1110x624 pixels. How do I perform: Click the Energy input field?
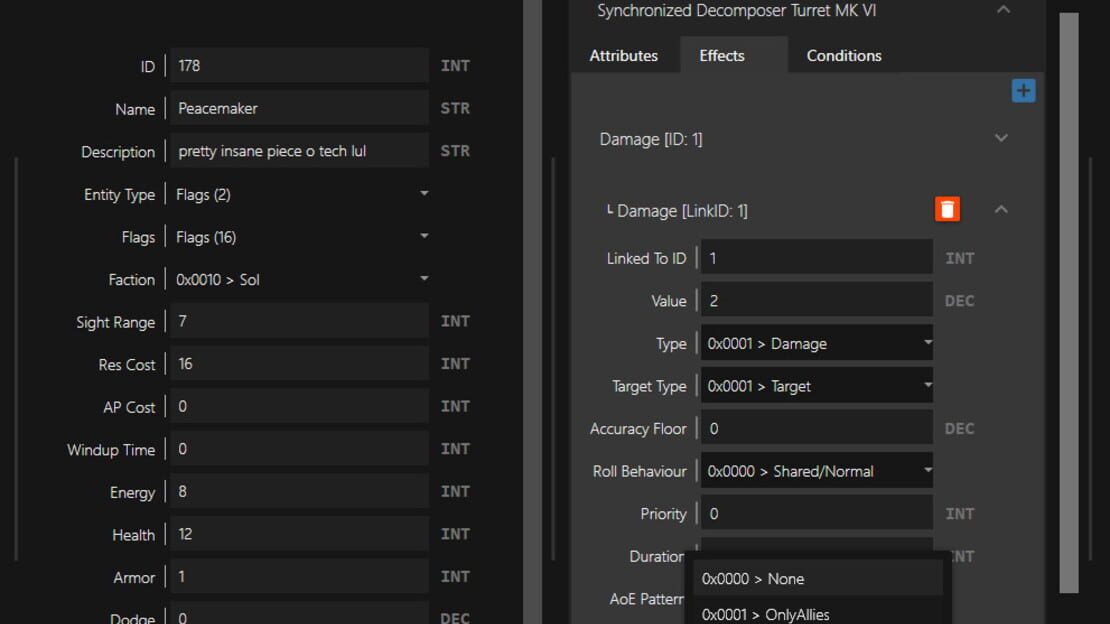coord(299,492)
